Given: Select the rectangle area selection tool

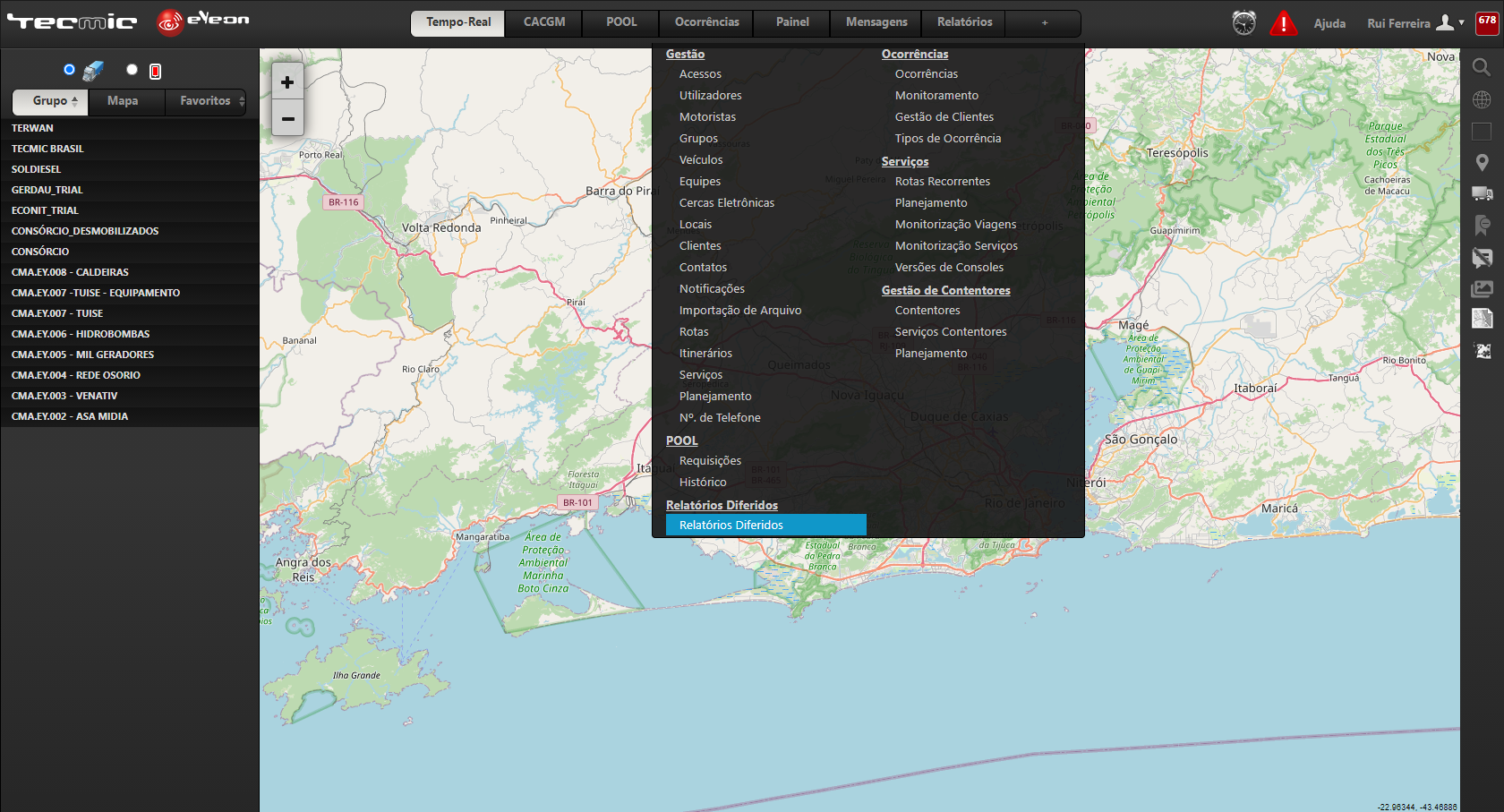Looking at the screenshot, I should [1482, 132].
